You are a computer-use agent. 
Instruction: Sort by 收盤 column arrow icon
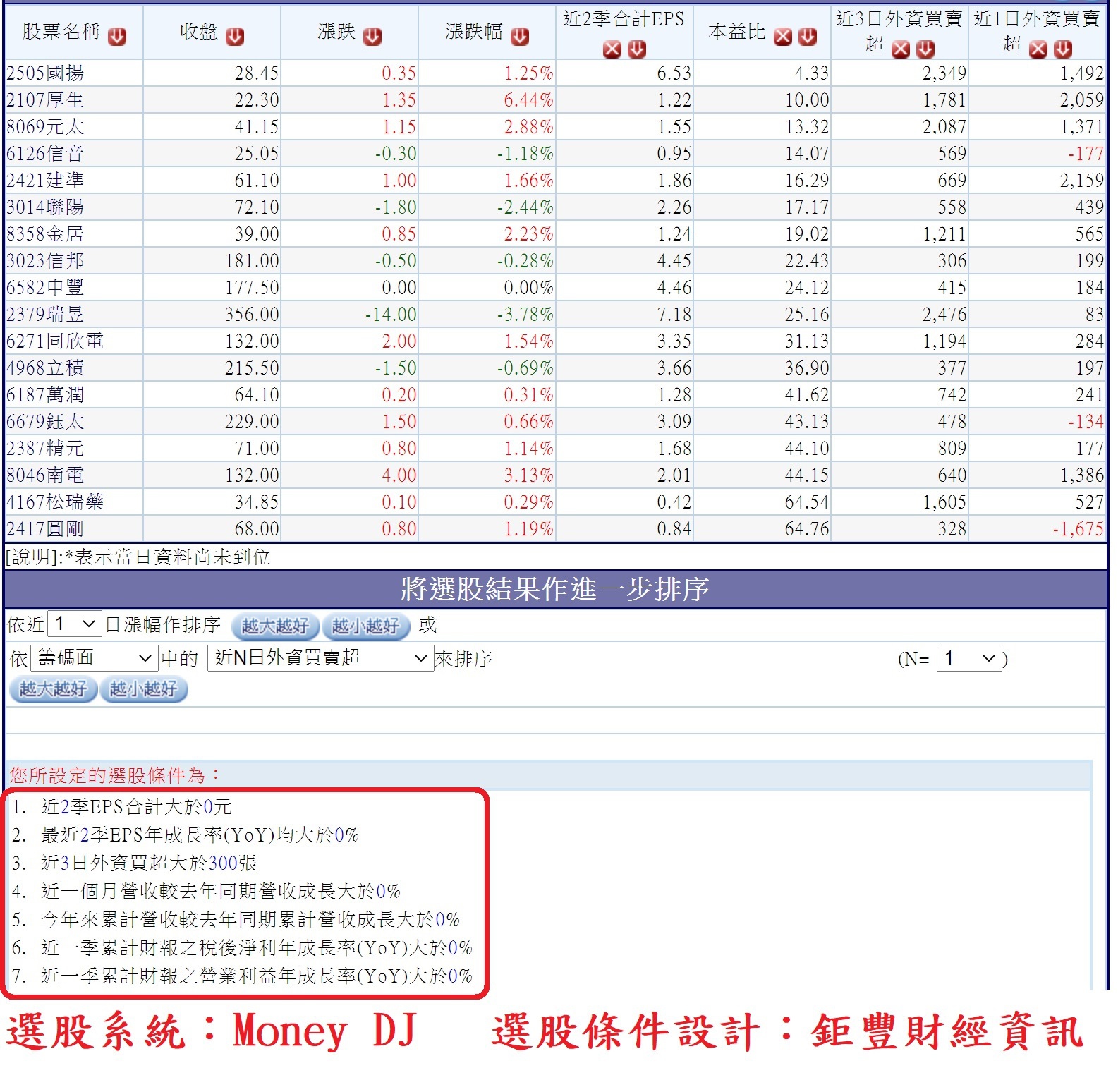click(x=235, y=37)
